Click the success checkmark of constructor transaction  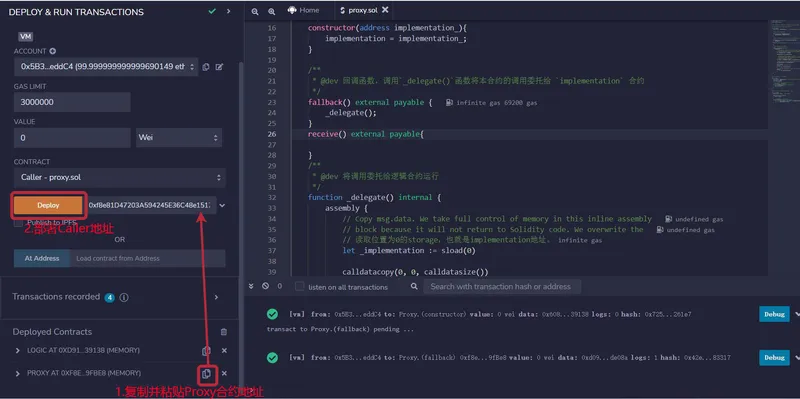(x=272, y=314)
